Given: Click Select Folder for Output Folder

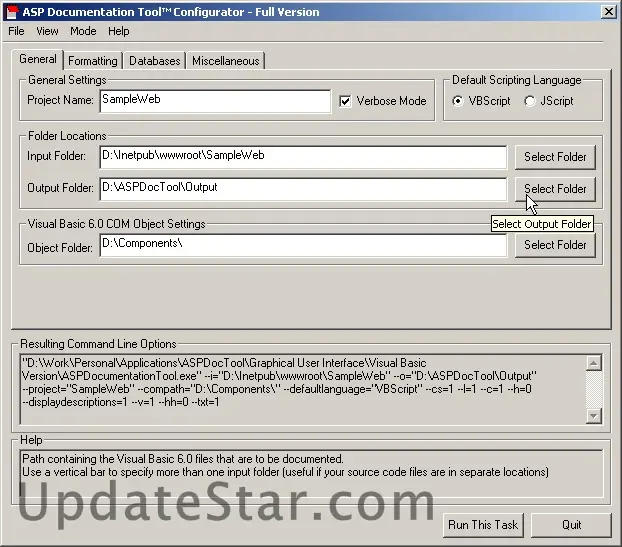Looking at the screenshot, I should (555, 189).
